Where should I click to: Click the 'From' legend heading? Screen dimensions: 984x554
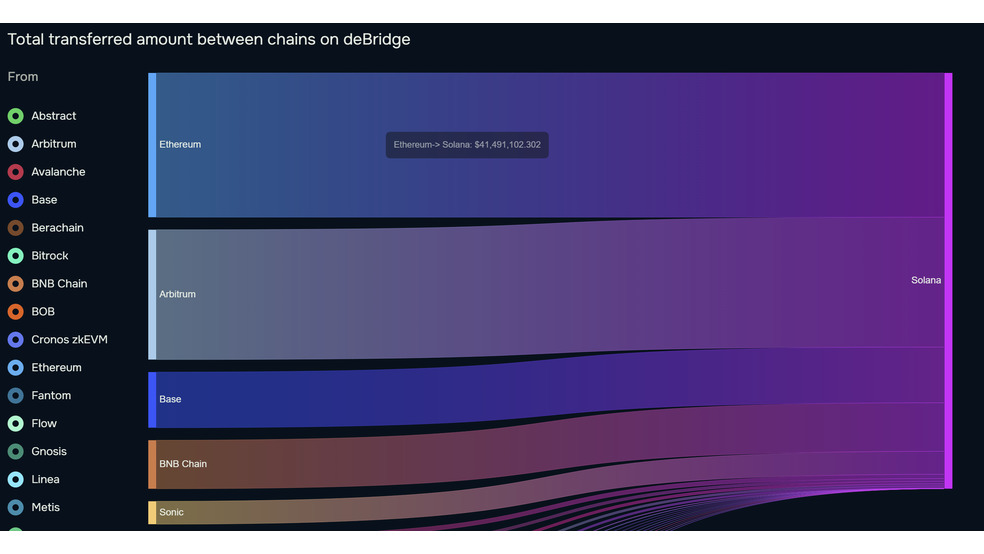tap(23, 77)
